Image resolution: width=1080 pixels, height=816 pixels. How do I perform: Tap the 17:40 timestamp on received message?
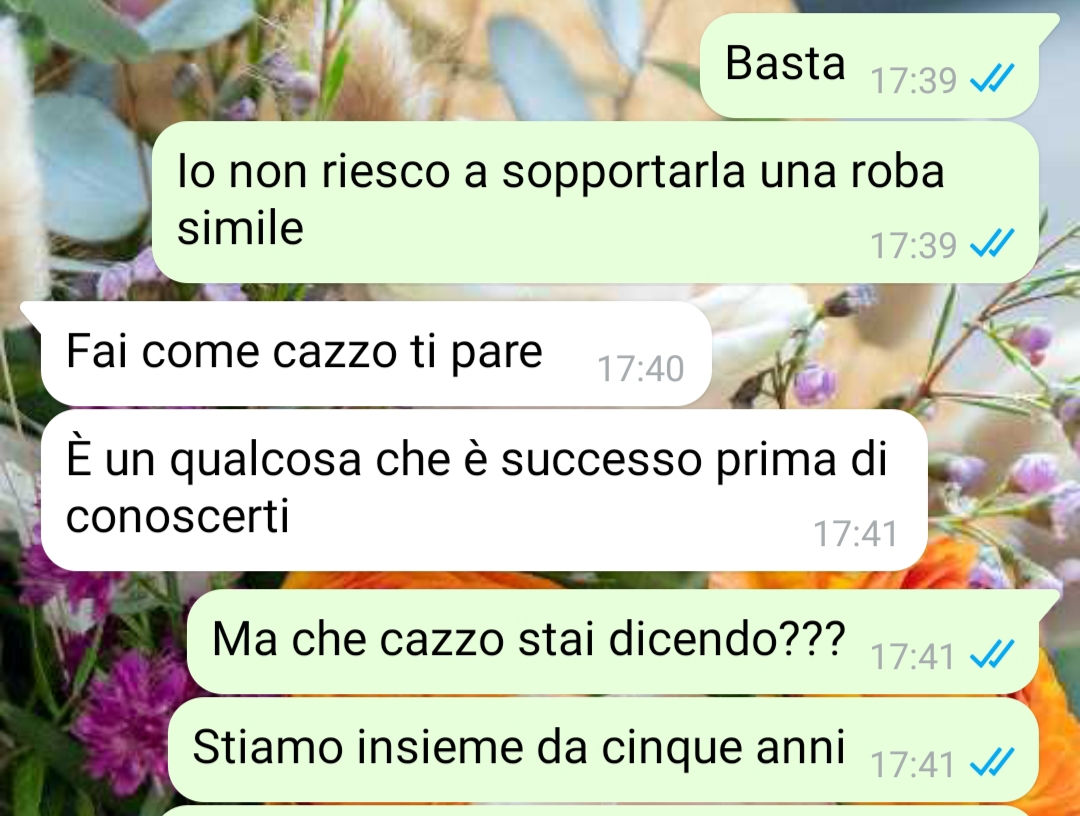[641, 368]
